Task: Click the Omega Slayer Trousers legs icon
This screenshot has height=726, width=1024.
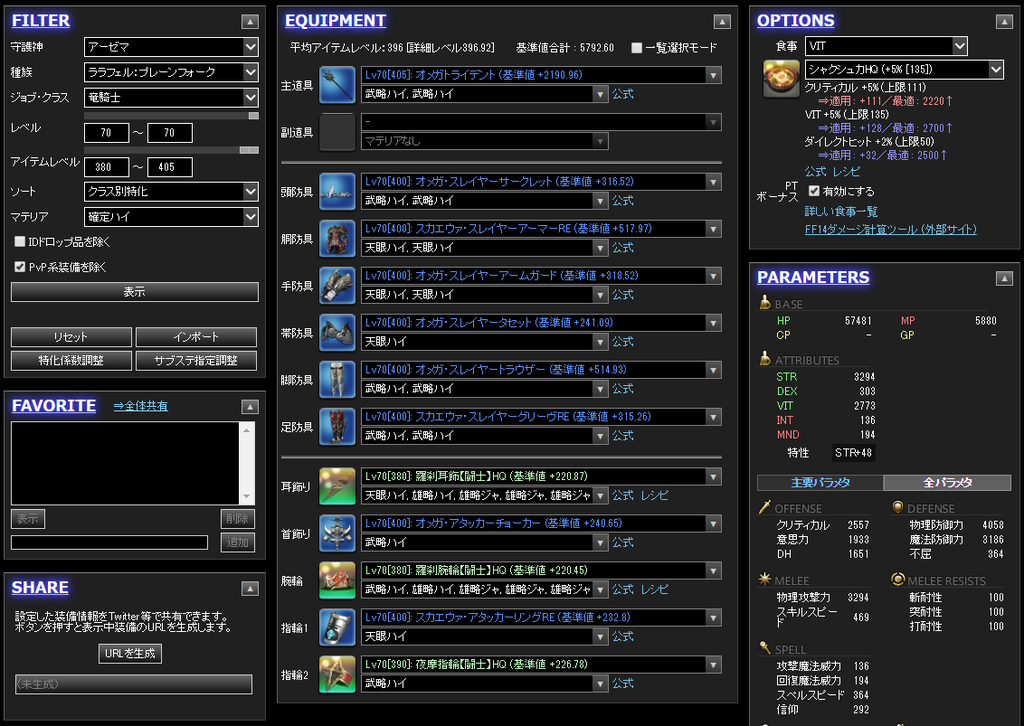Action: coord(337,379)
